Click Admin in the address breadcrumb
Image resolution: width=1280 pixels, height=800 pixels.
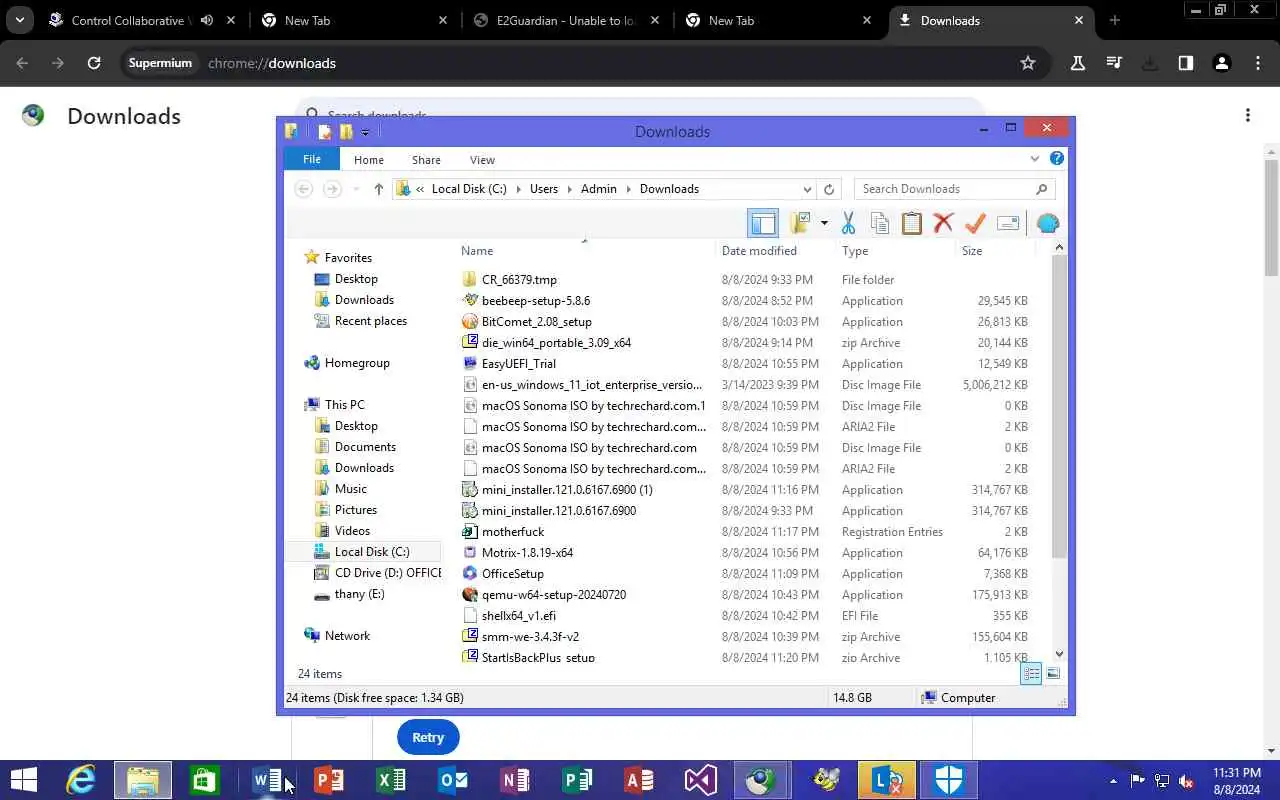(x=599, y=189)
